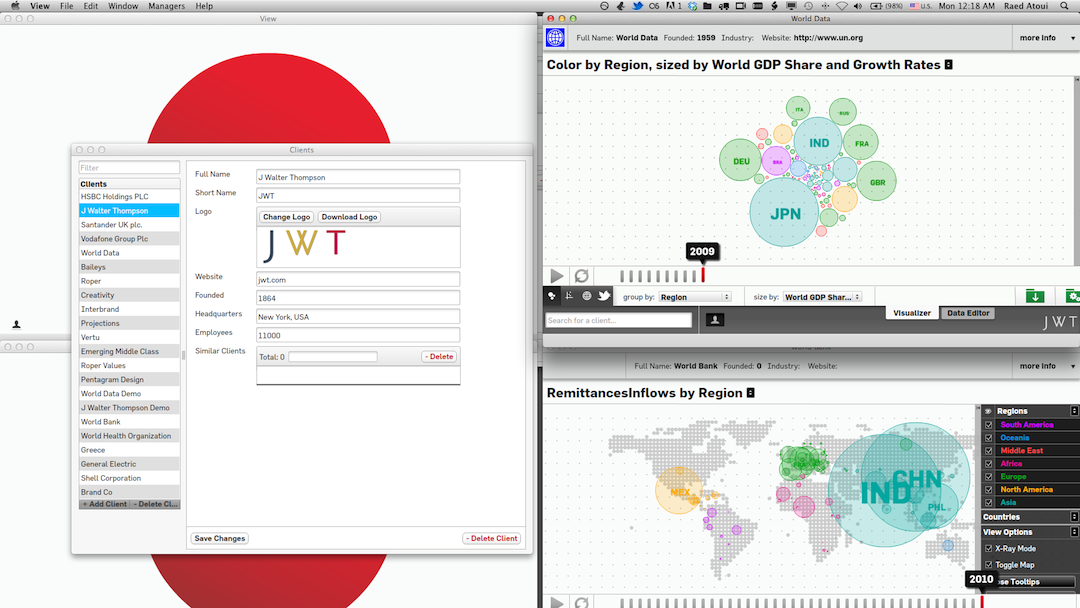Open the Managers menu
The image size is (1080, 608).
click(166, 6)
